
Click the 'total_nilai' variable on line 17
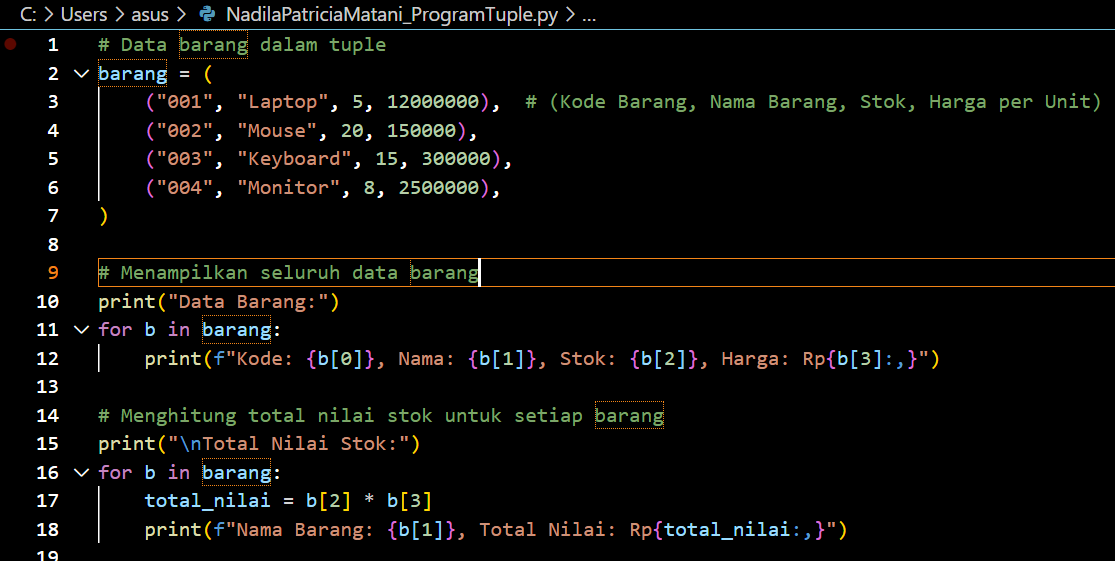click(x=208, y=500)
